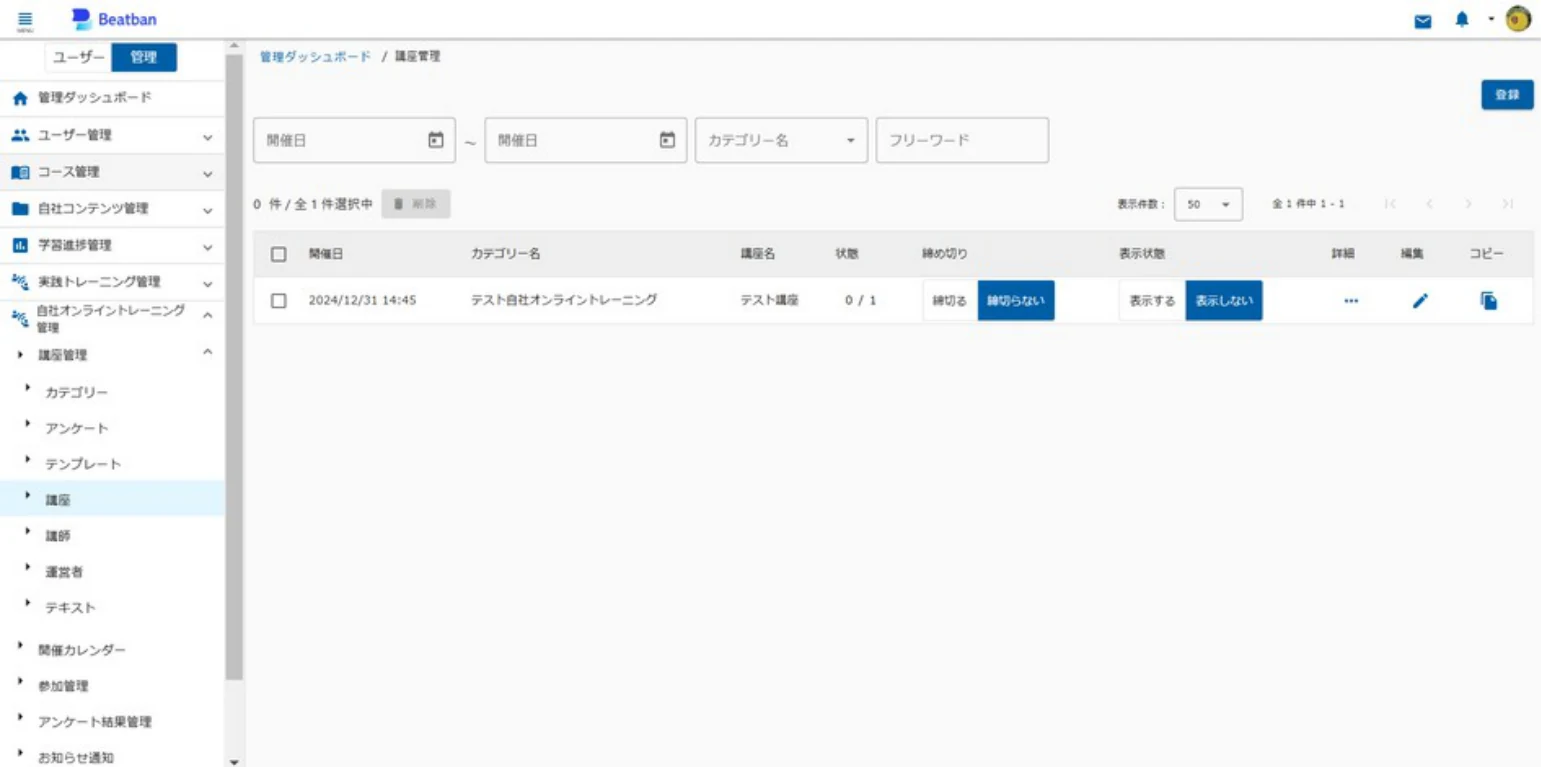
Task: Expand the 学習進捗管理 chevron
Action: coord(208,246)
